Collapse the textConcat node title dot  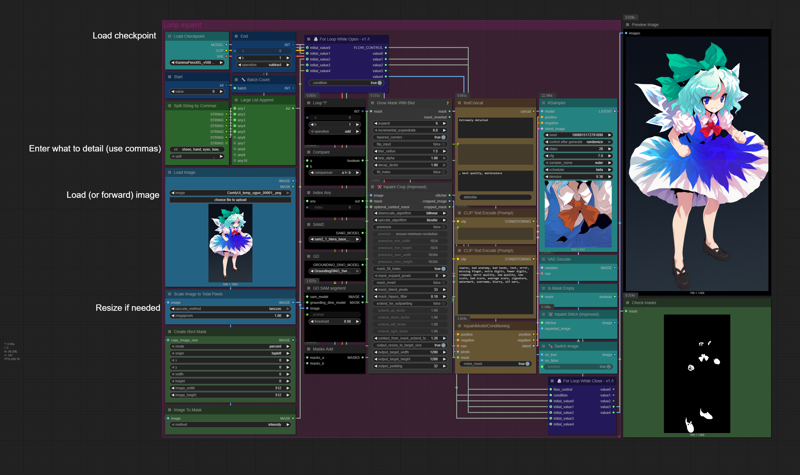click(x=459, y=103)
